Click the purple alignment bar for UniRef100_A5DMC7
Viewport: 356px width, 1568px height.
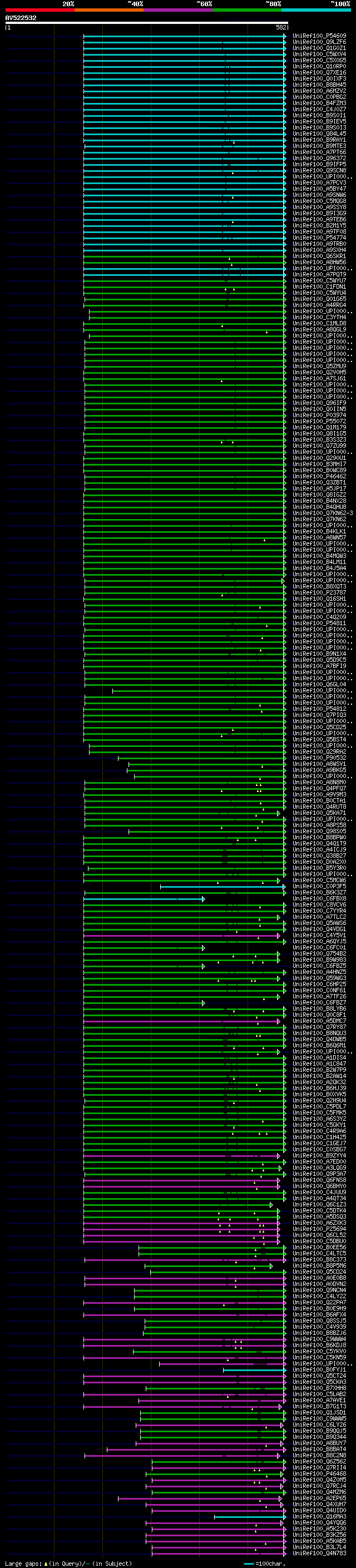pyautogui.click(x=181, y=1021)
